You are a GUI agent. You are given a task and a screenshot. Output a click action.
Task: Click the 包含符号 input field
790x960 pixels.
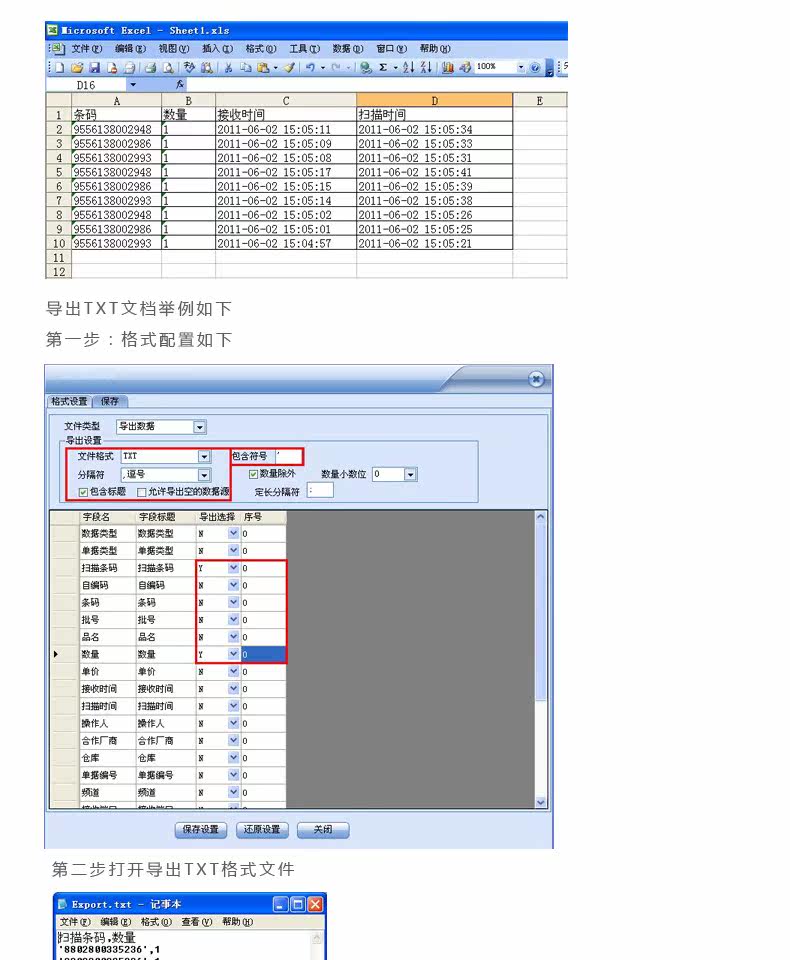pyautogui.click(x=288, y=456)
